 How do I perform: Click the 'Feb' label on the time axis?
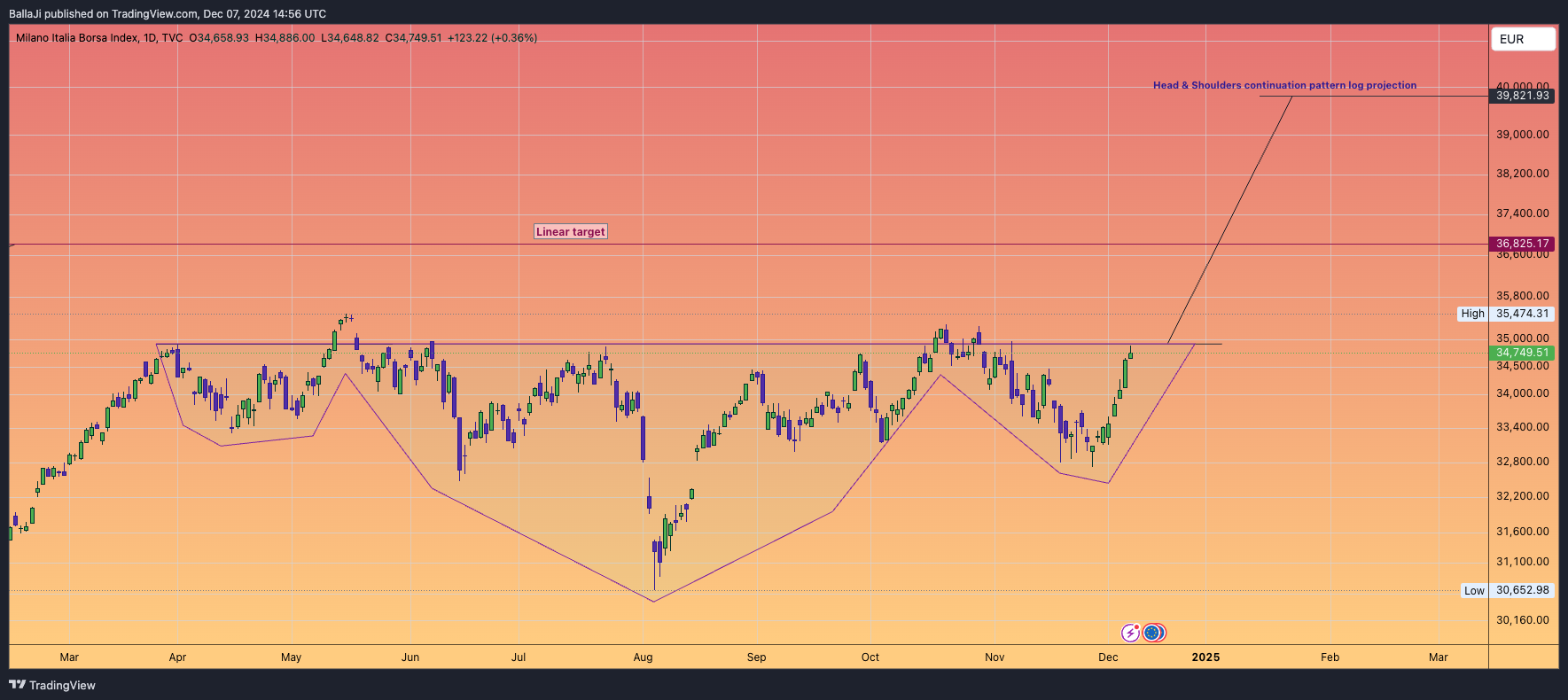(x=1330, y=657)
